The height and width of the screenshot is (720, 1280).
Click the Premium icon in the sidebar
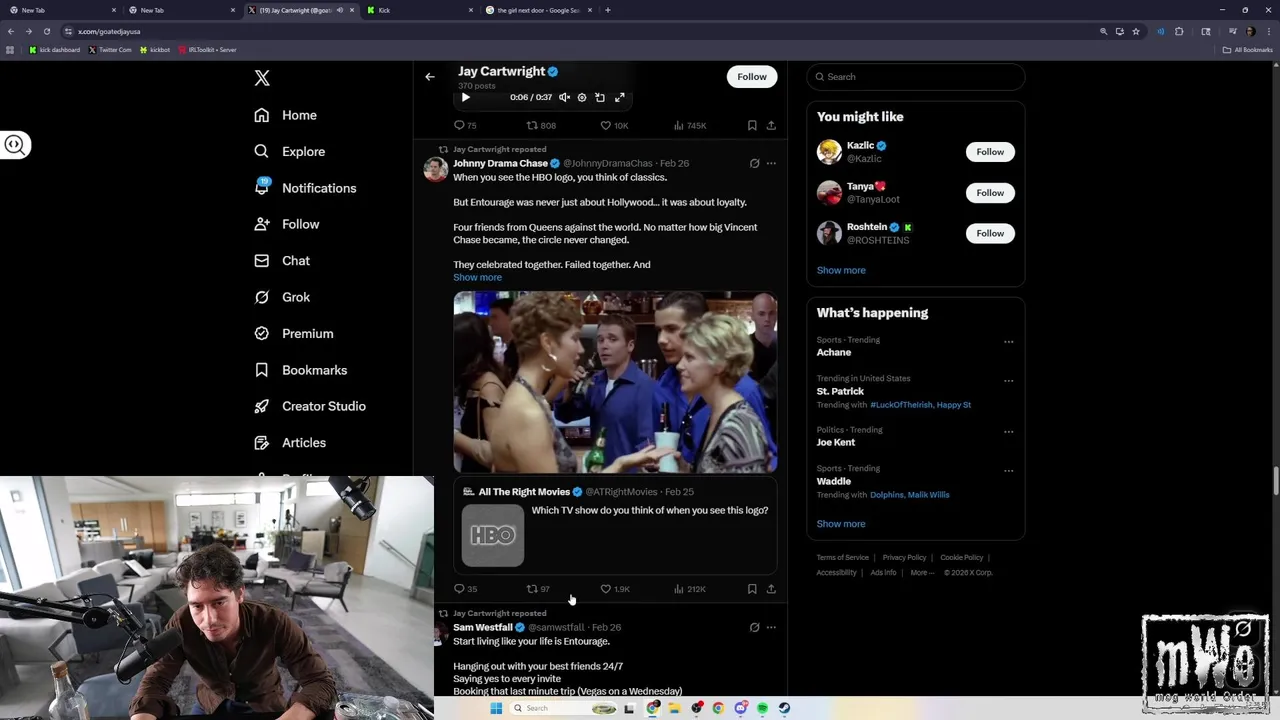pos(262,334)
